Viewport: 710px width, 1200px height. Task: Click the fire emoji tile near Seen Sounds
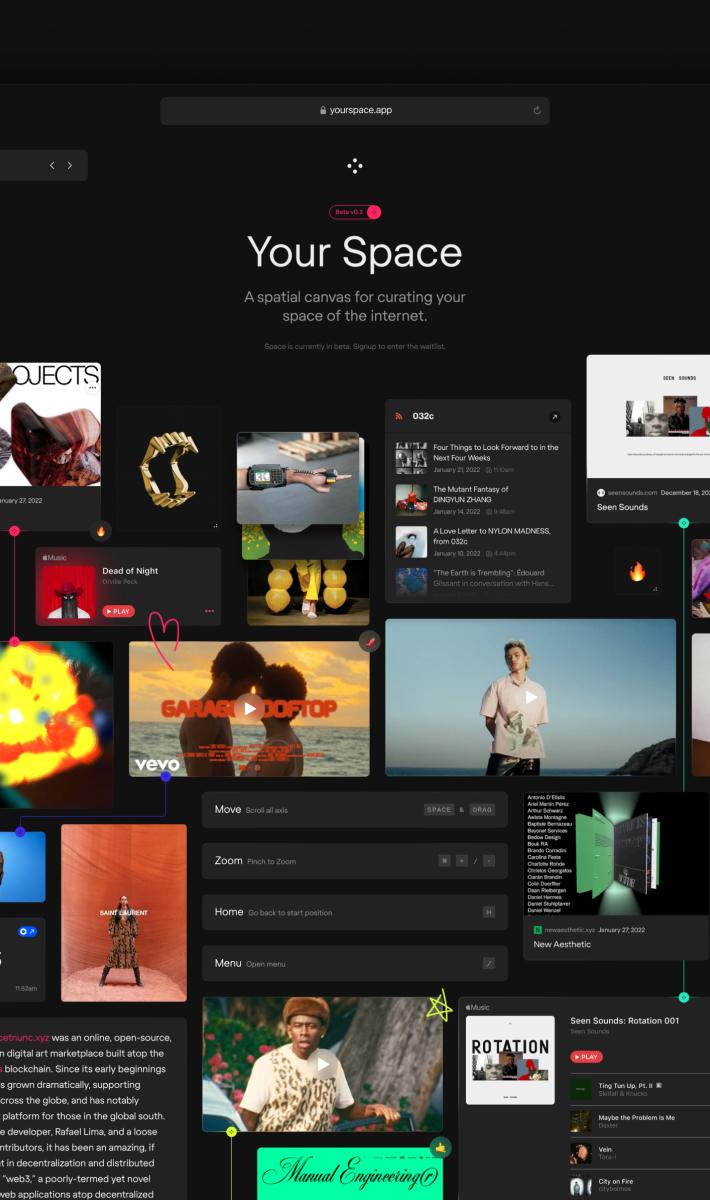click(637, 572)
